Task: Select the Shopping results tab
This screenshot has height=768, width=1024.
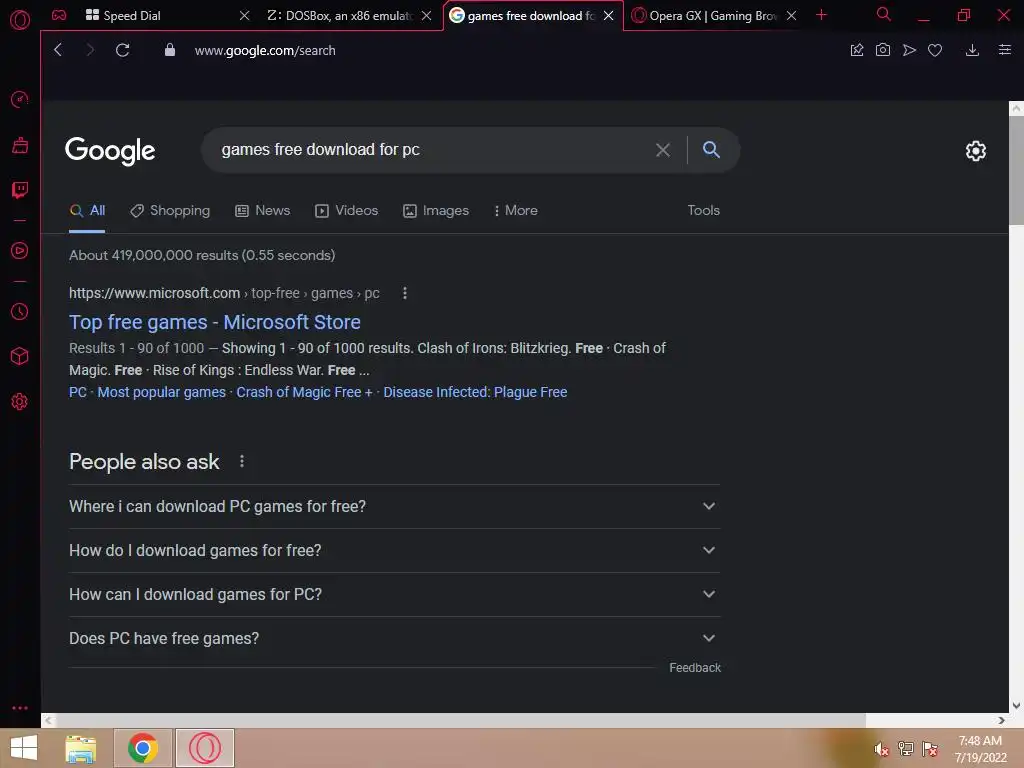Action: tap(170, 210)
